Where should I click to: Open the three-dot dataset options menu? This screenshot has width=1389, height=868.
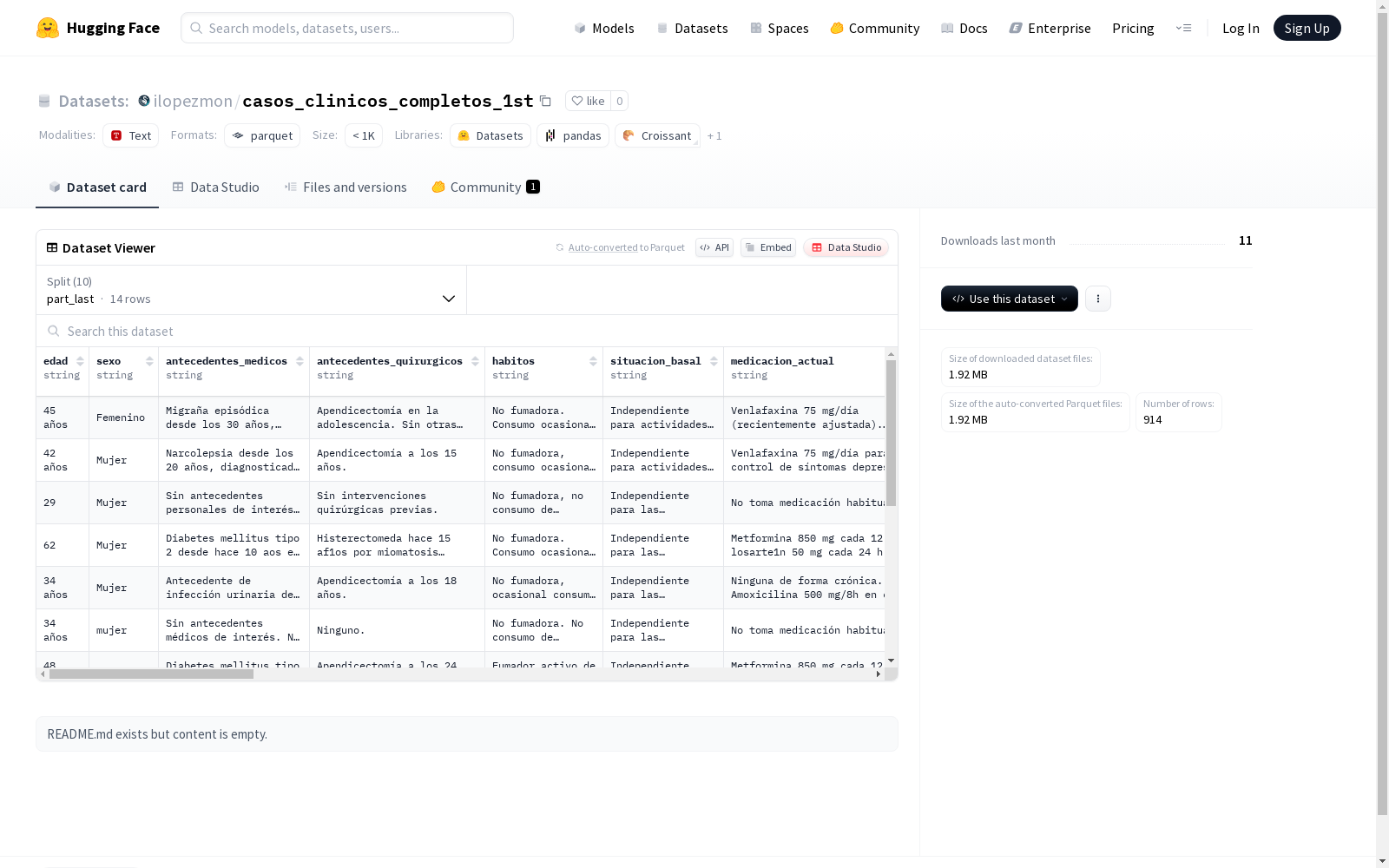pyautogui.click(x=1098, y=299)
